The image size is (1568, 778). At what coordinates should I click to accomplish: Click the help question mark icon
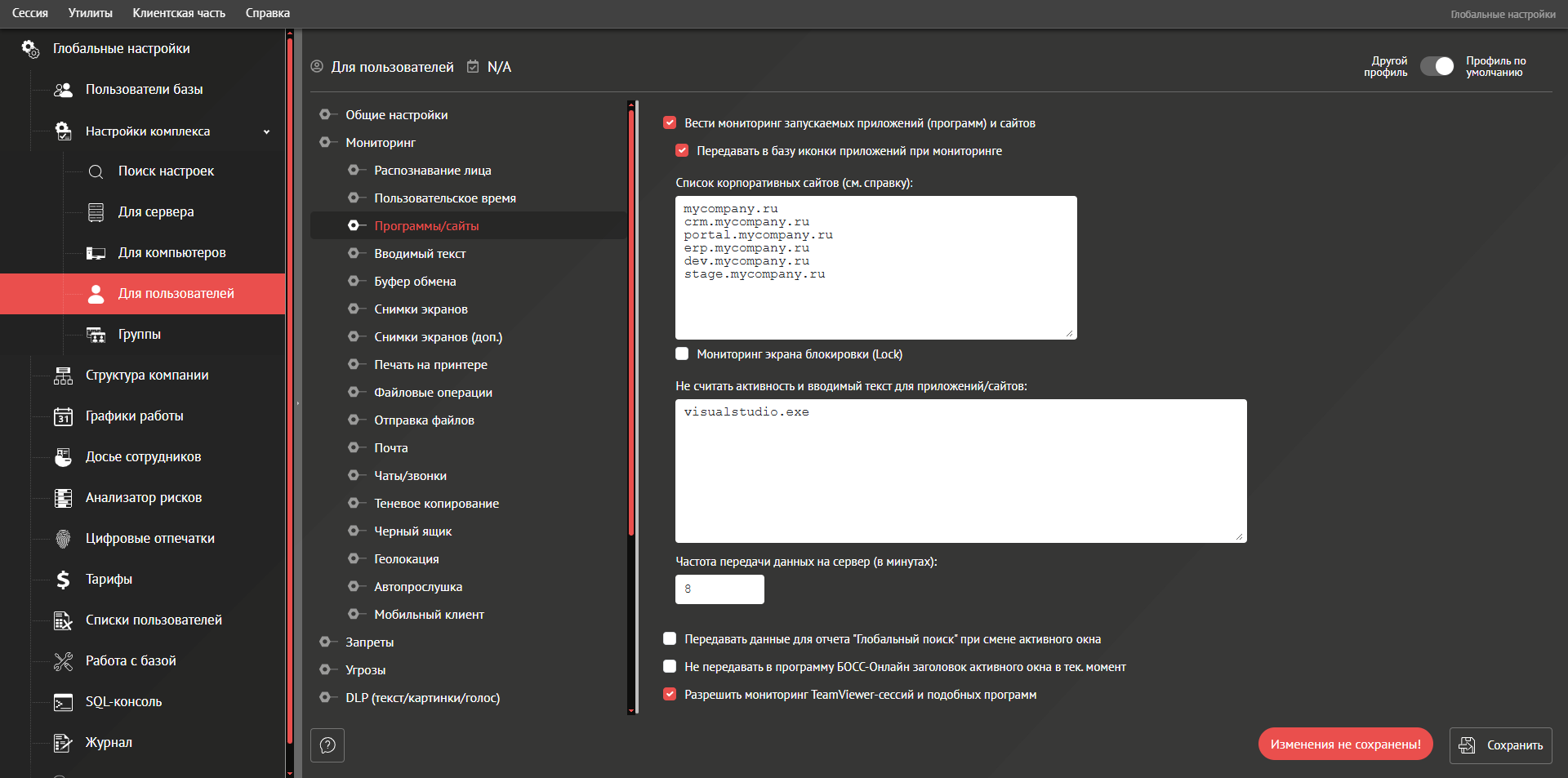[327, 745]
